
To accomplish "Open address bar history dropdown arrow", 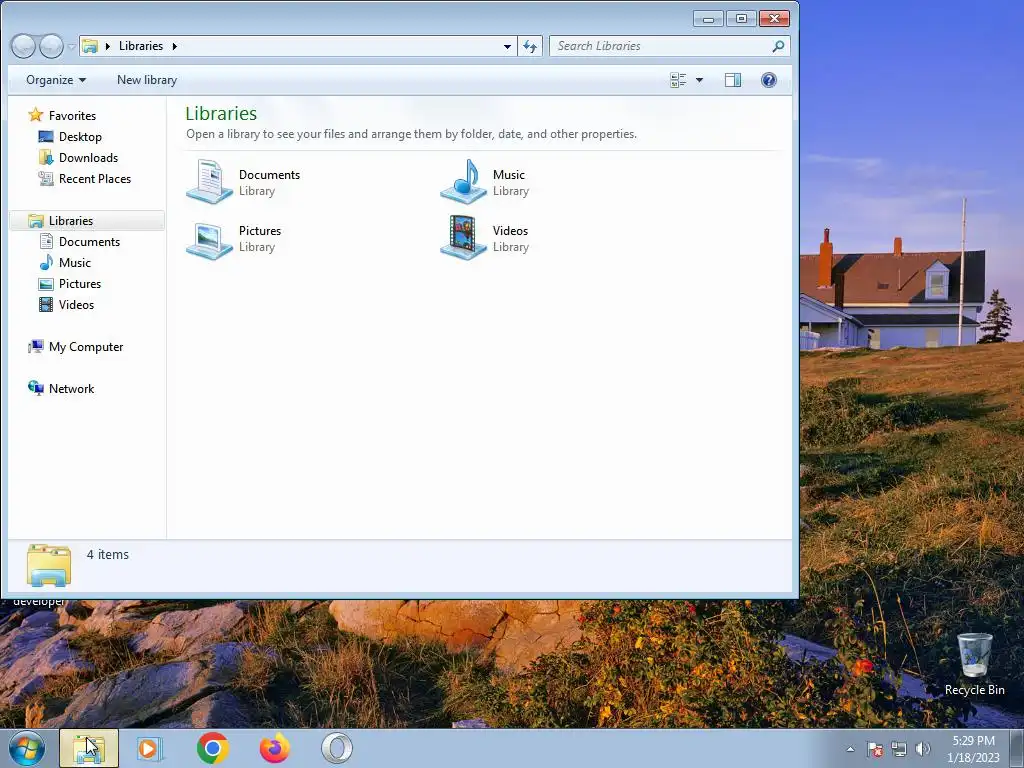I will click(507, 46).
